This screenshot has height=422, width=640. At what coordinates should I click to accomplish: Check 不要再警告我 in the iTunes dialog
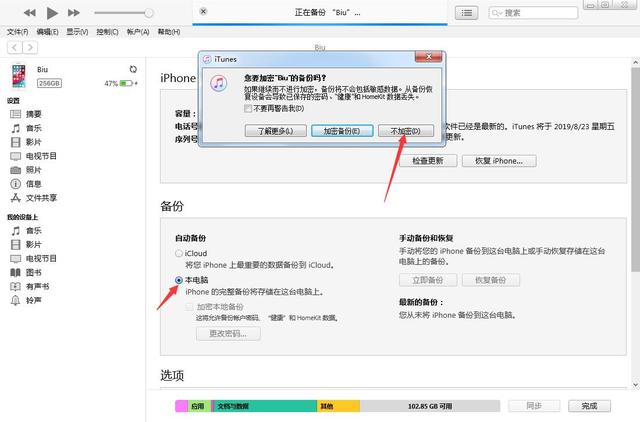(248, 109)
